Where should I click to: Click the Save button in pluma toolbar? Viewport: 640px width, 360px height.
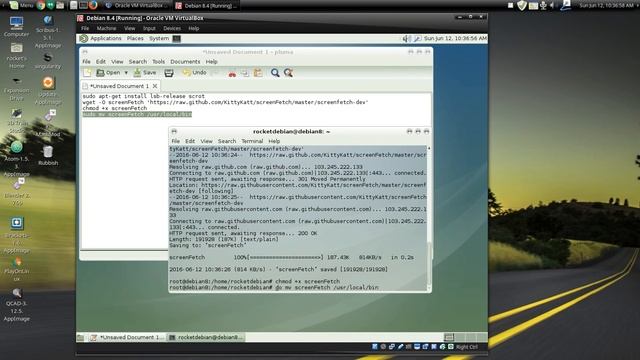(145, 73)
